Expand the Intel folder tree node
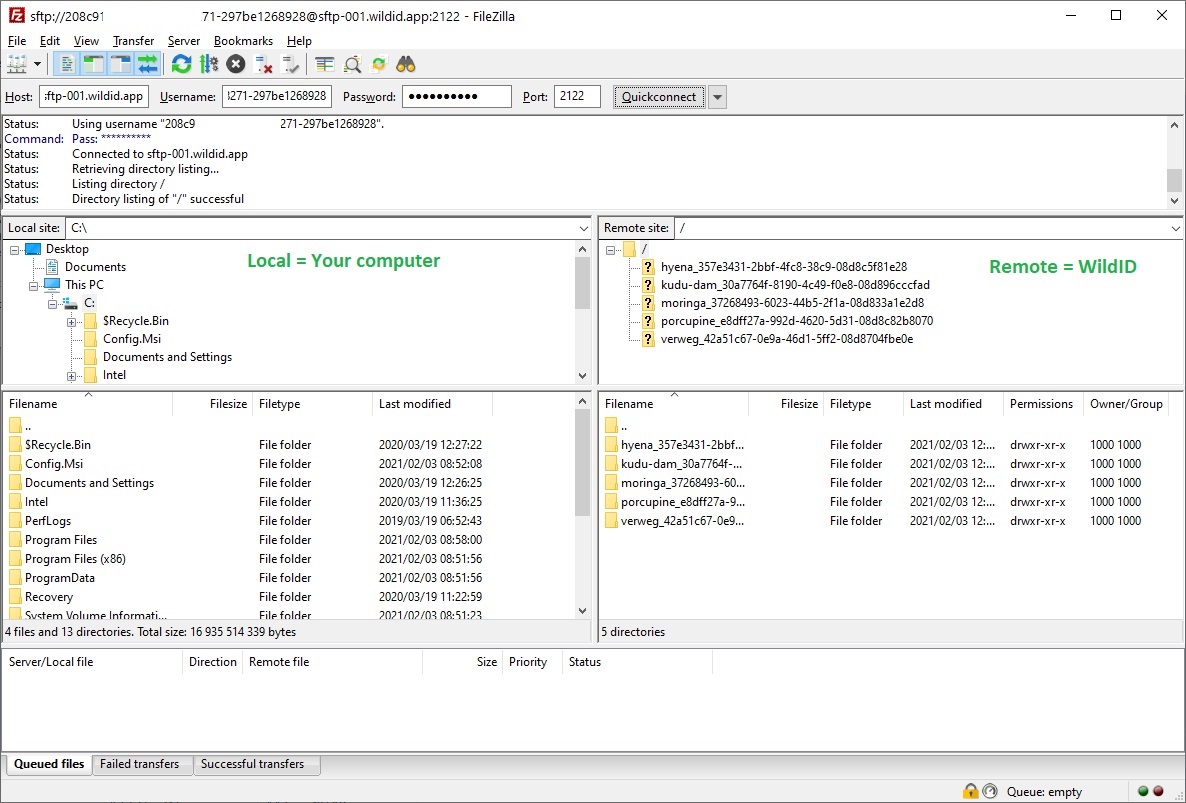1186x803 pixels. (x=71, y=376)
